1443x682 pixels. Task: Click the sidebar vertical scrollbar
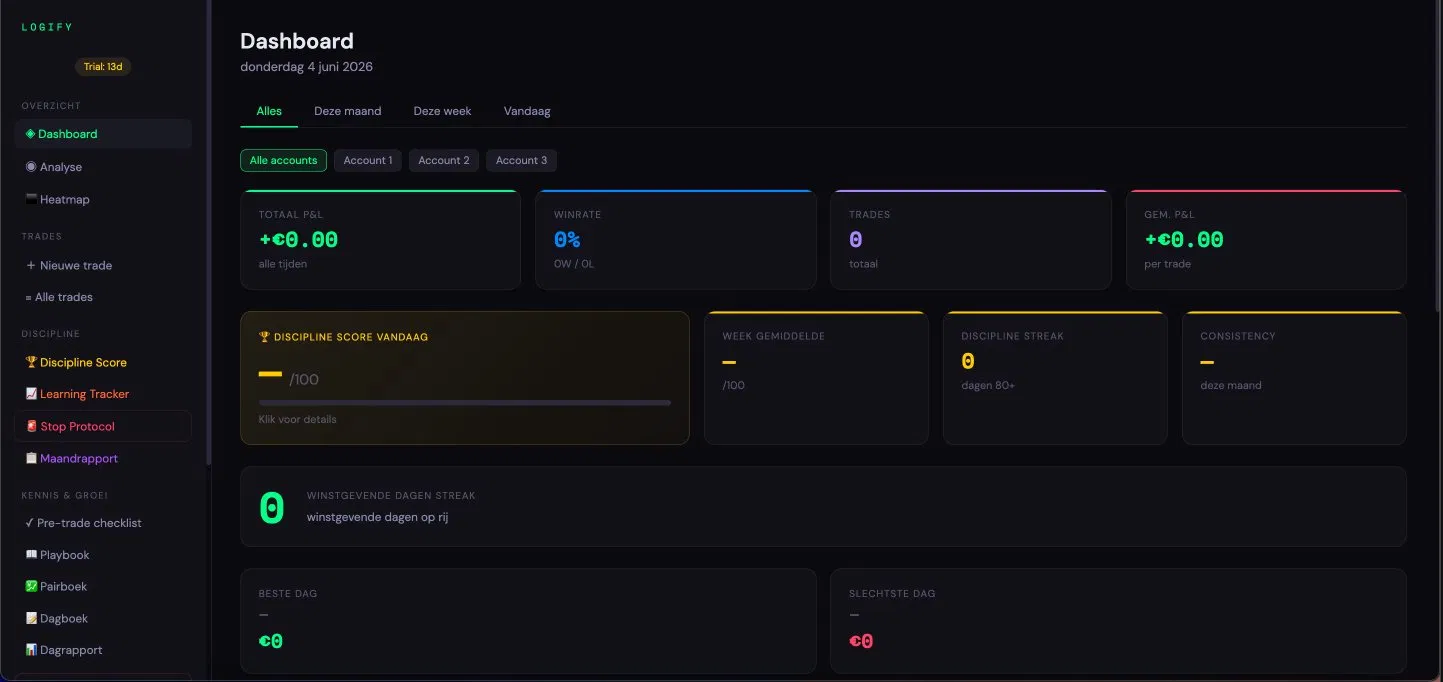(x=209, y=232)
